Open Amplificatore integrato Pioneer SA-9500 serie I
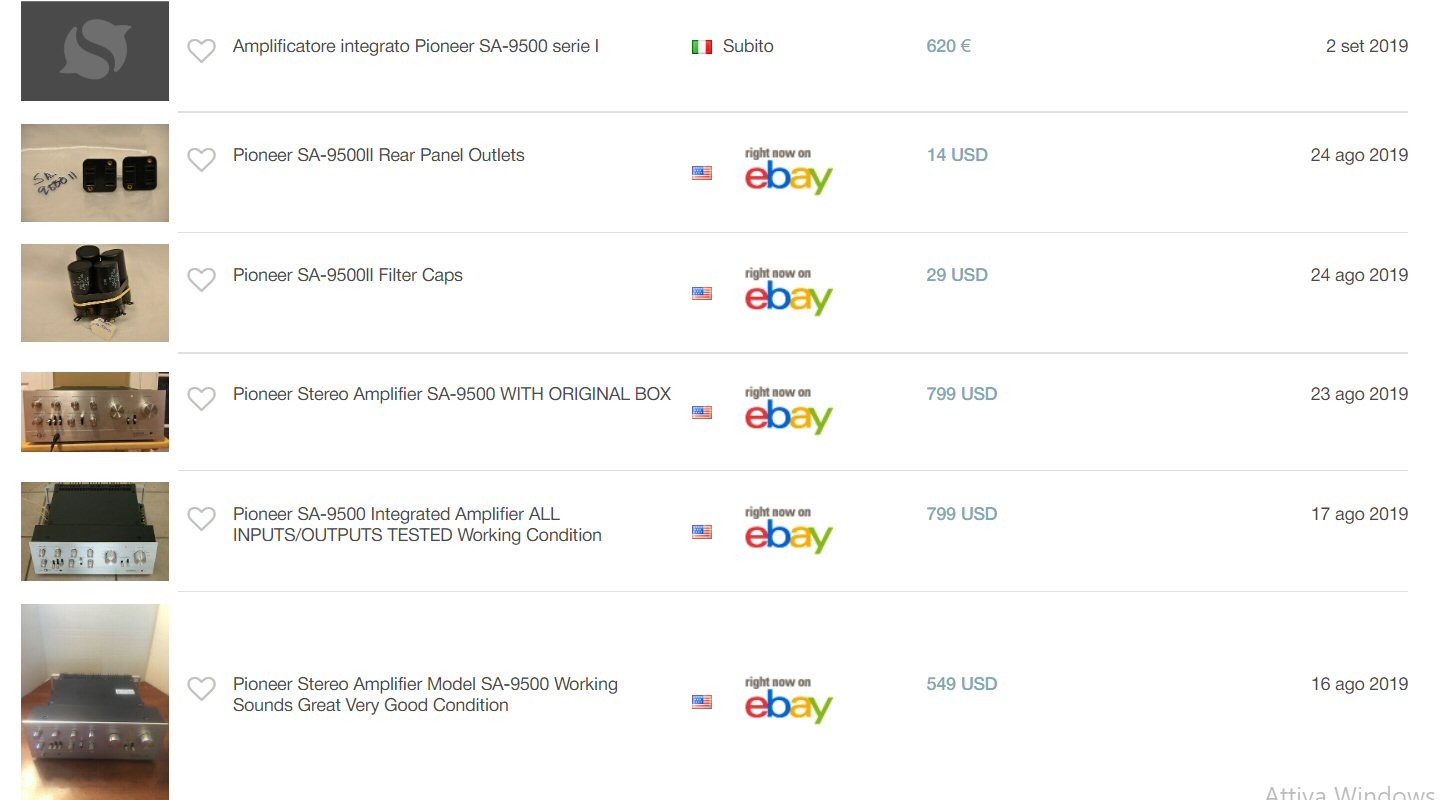The height and width of the screenshot is (800, 1455). [x=415, y=46]
